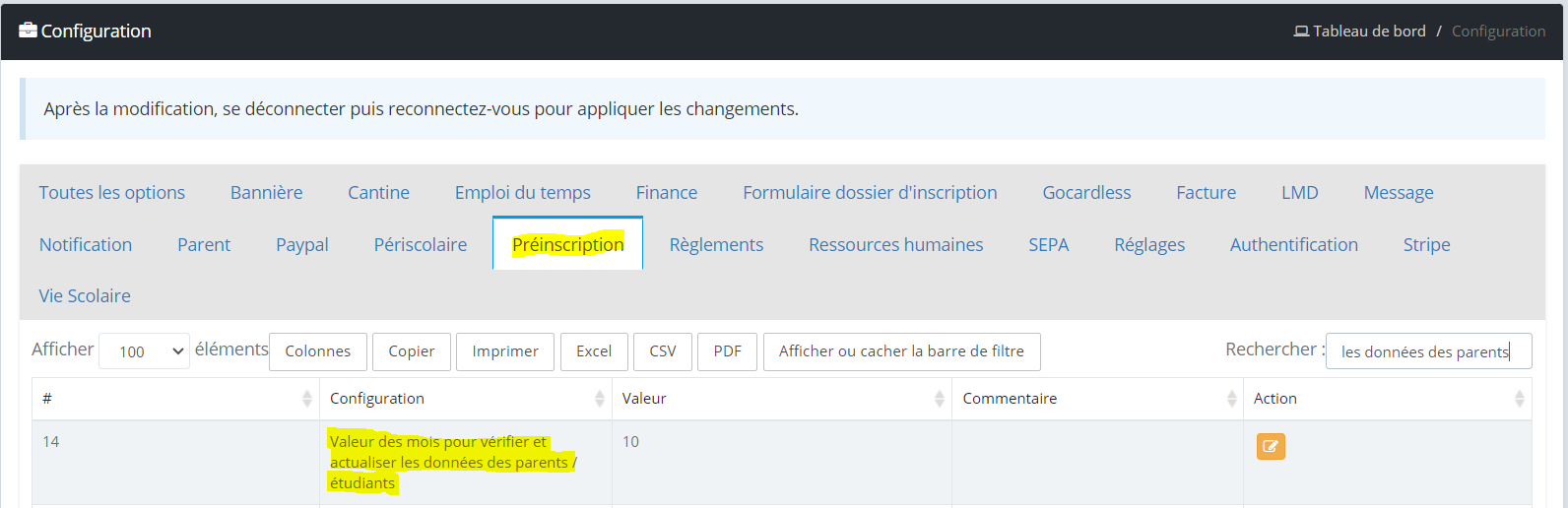Sort the Commentaire column using its arrows
The image size is (1568, 508).
pos(1232,399)
